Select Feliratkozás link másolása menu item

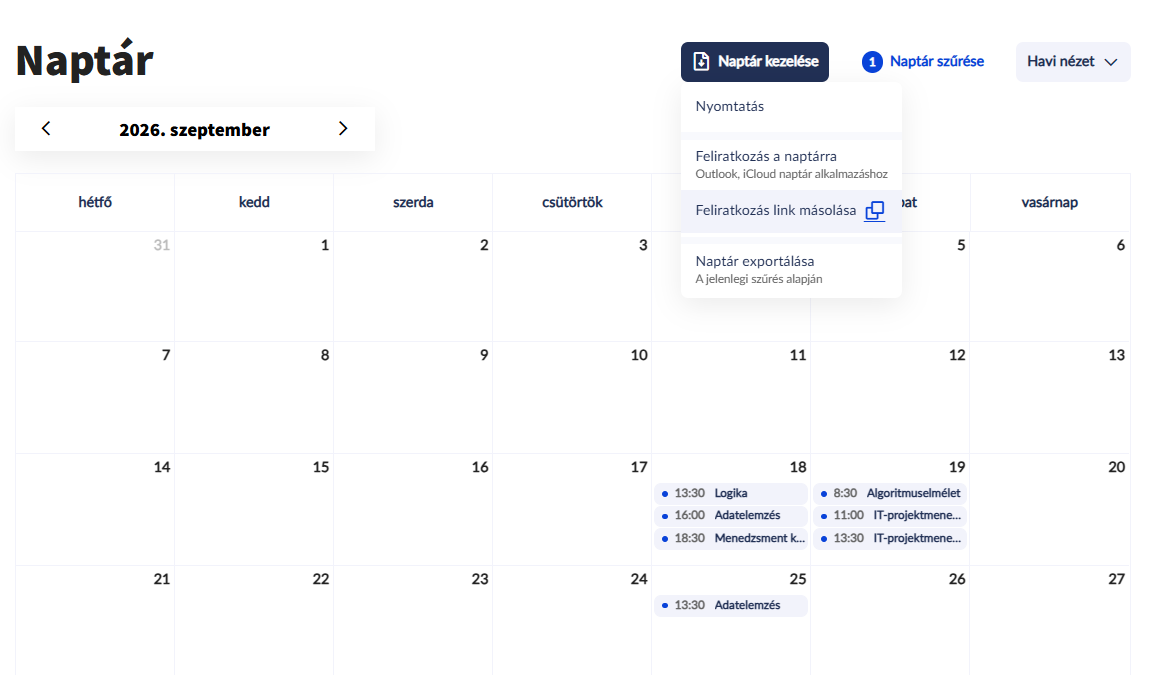point(791,211)
